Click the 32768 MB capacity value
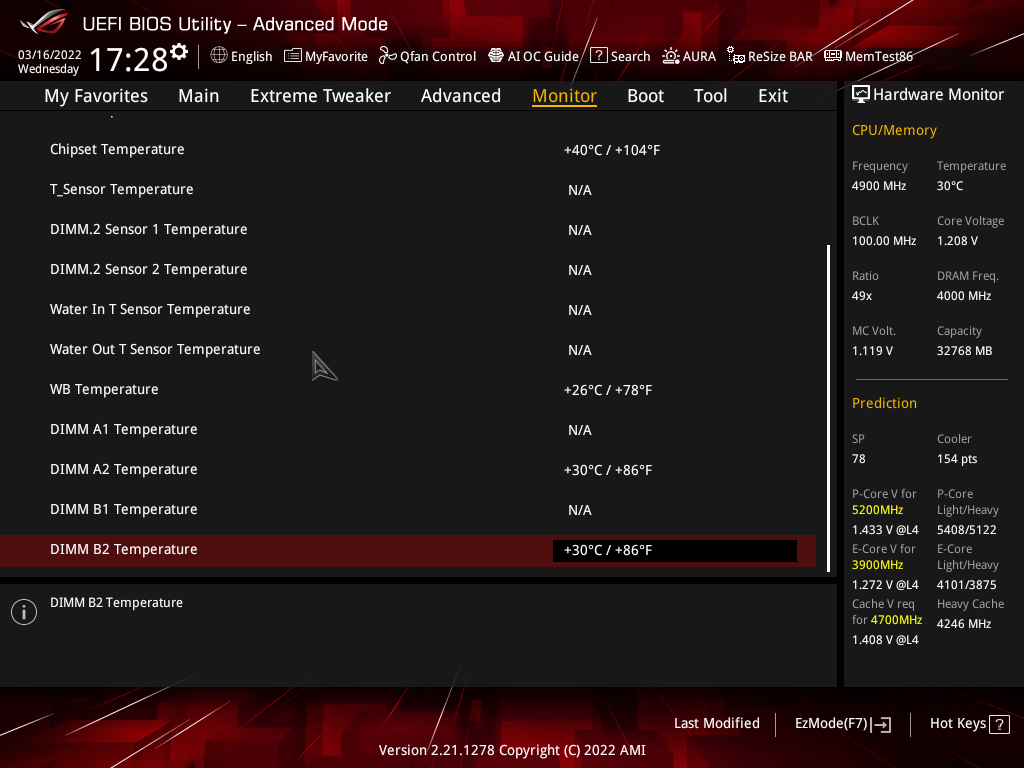 click(964, 351)
